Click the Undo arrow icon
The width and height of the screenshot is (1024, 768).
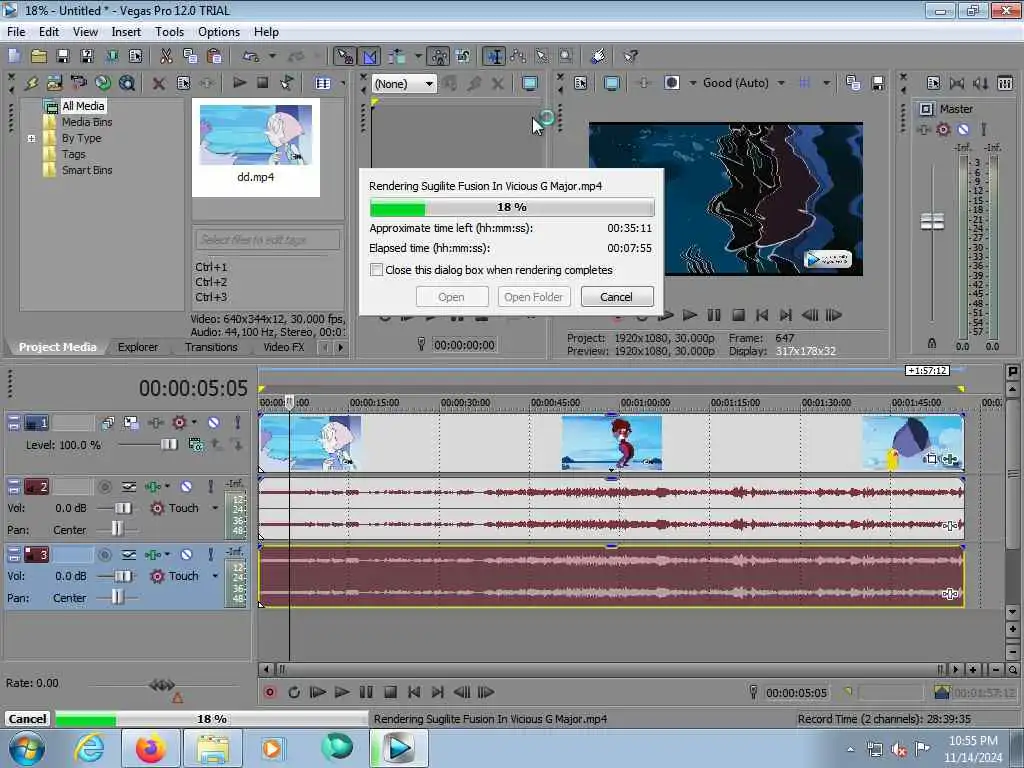click(x=251, y=56)
